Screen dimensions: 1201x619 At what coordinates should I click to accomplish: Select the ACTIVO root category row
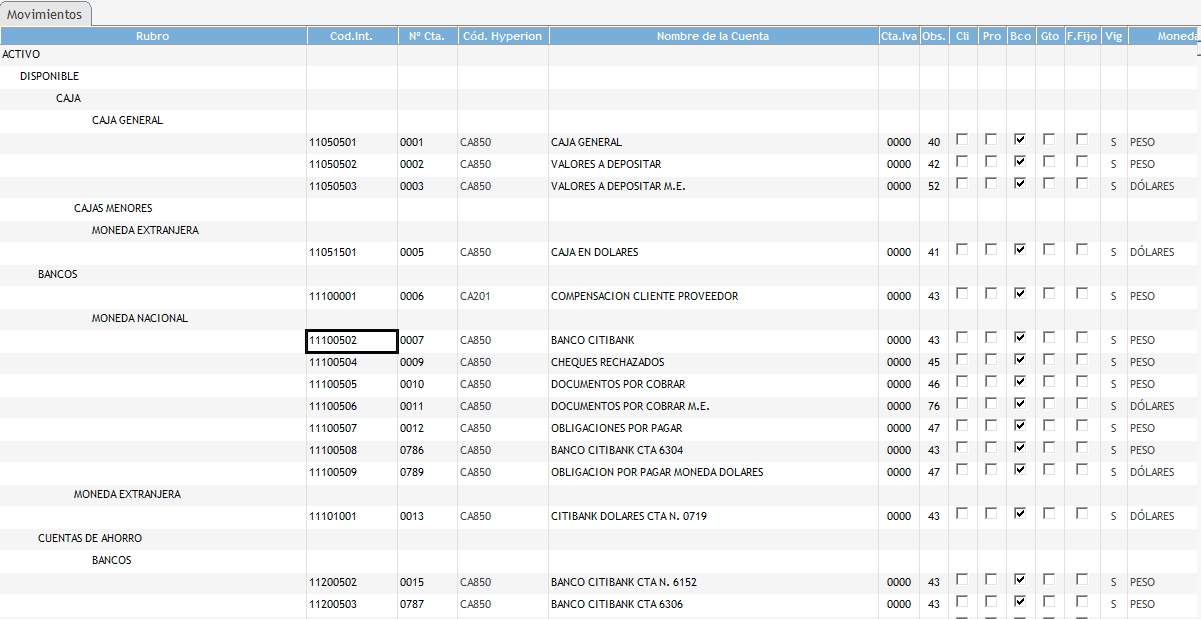[22, 54]
